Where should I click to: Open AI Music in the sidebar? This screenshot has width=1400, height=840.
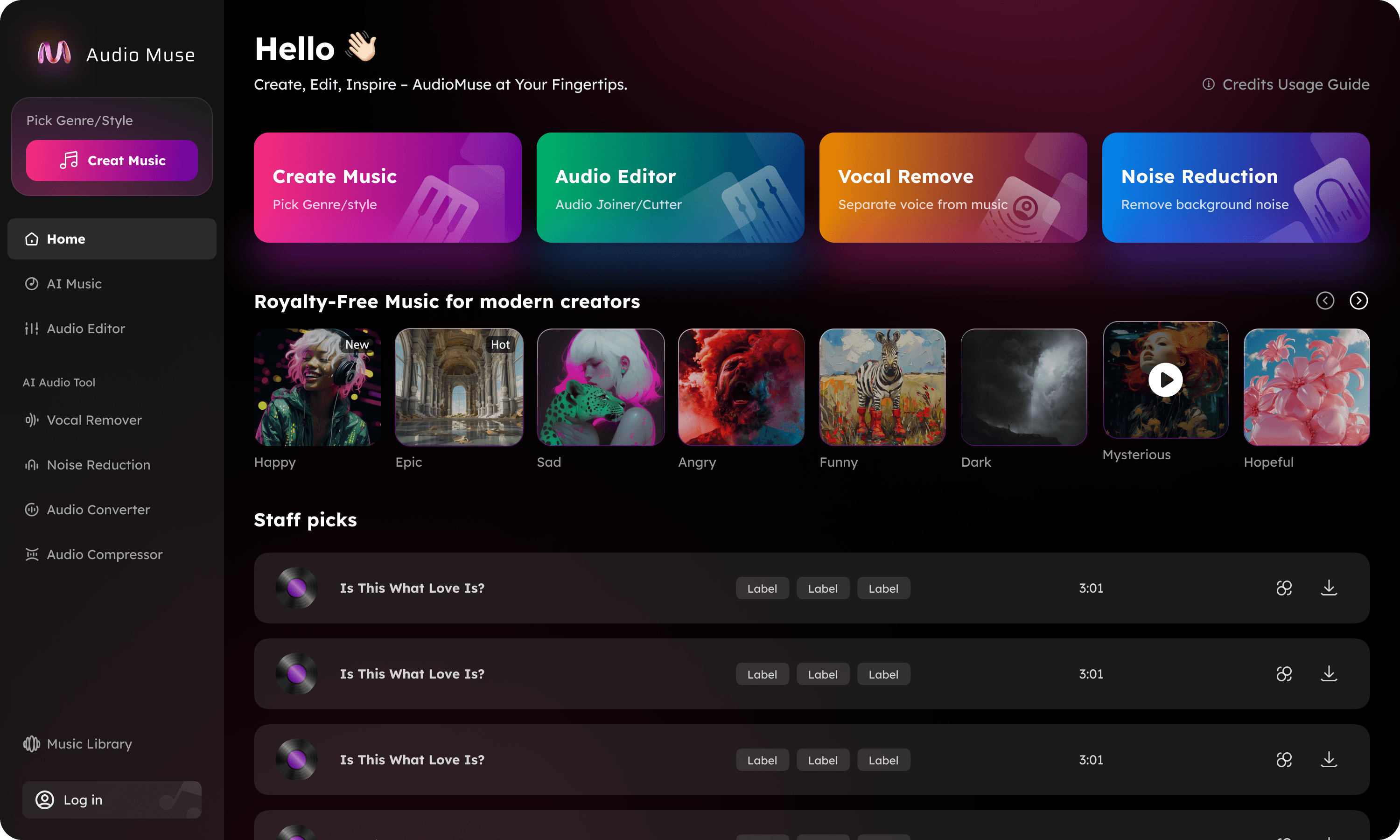coord(74,284)
